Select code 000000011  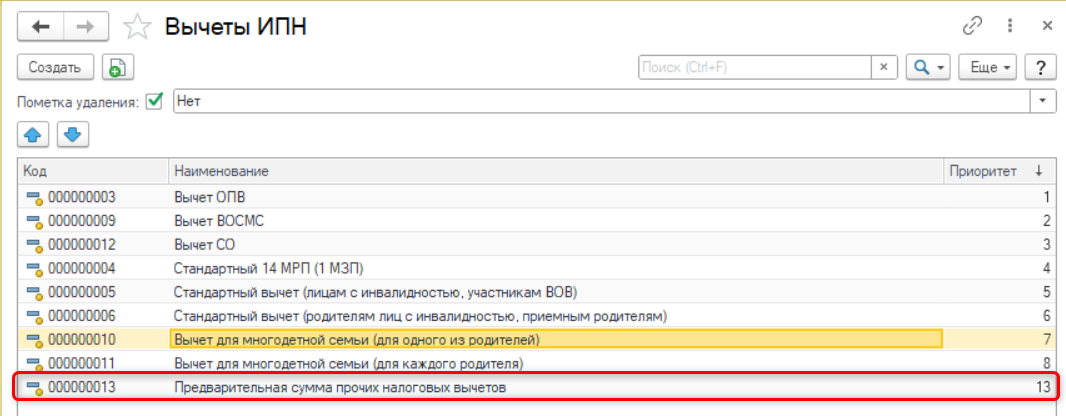click(82, 363)
